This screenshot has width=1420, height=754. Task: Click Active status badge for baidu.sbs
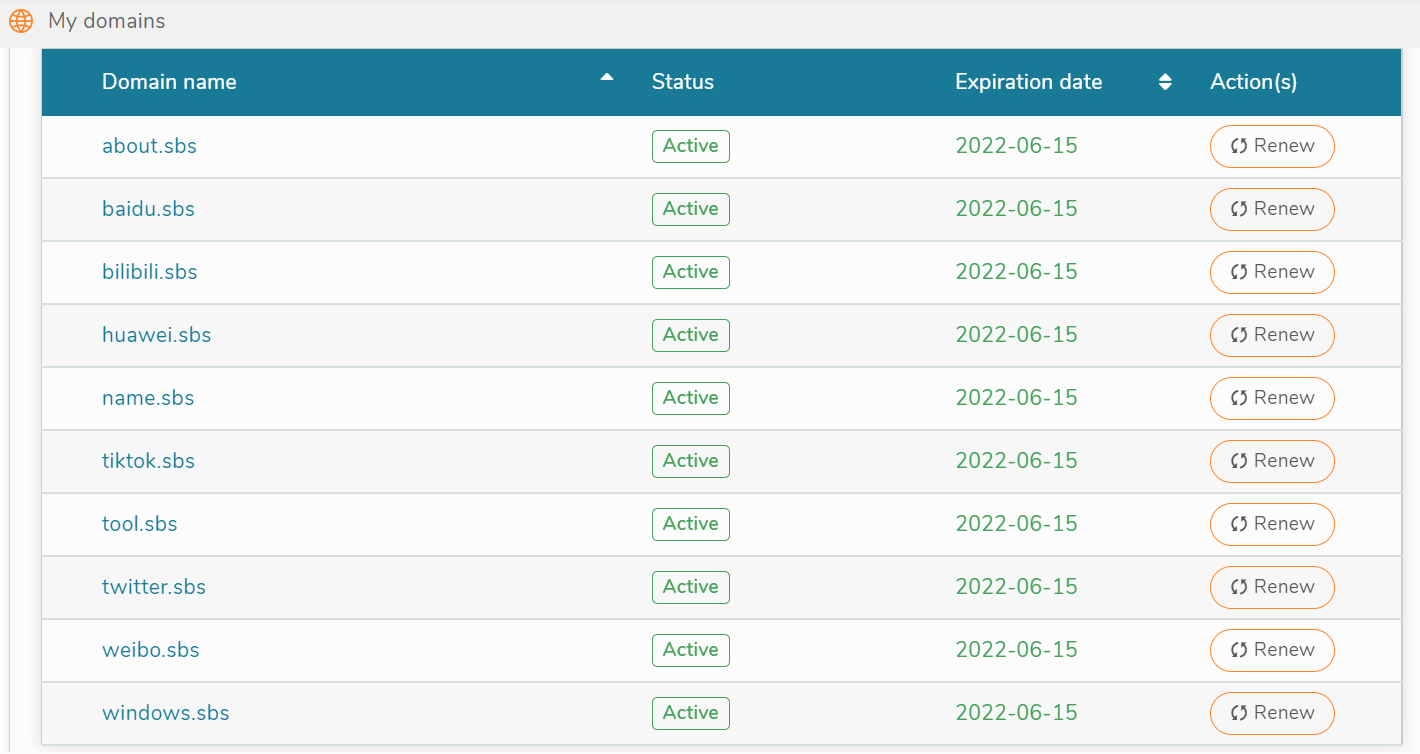(x=691, y=209)
